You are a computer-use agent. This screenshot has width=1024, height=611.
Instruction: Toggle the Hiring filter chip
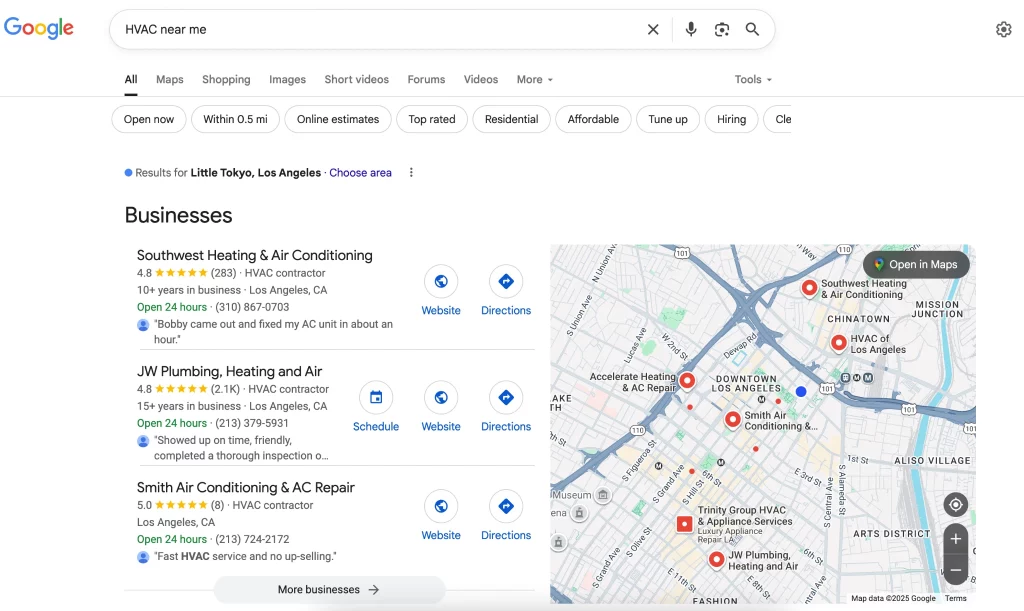click(x=731, y=119)
